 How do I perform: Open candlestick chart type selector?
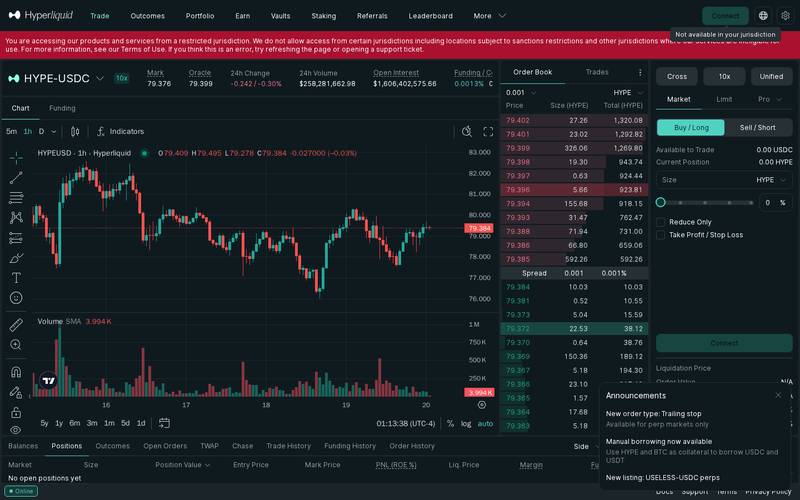(x=75, y=132)
